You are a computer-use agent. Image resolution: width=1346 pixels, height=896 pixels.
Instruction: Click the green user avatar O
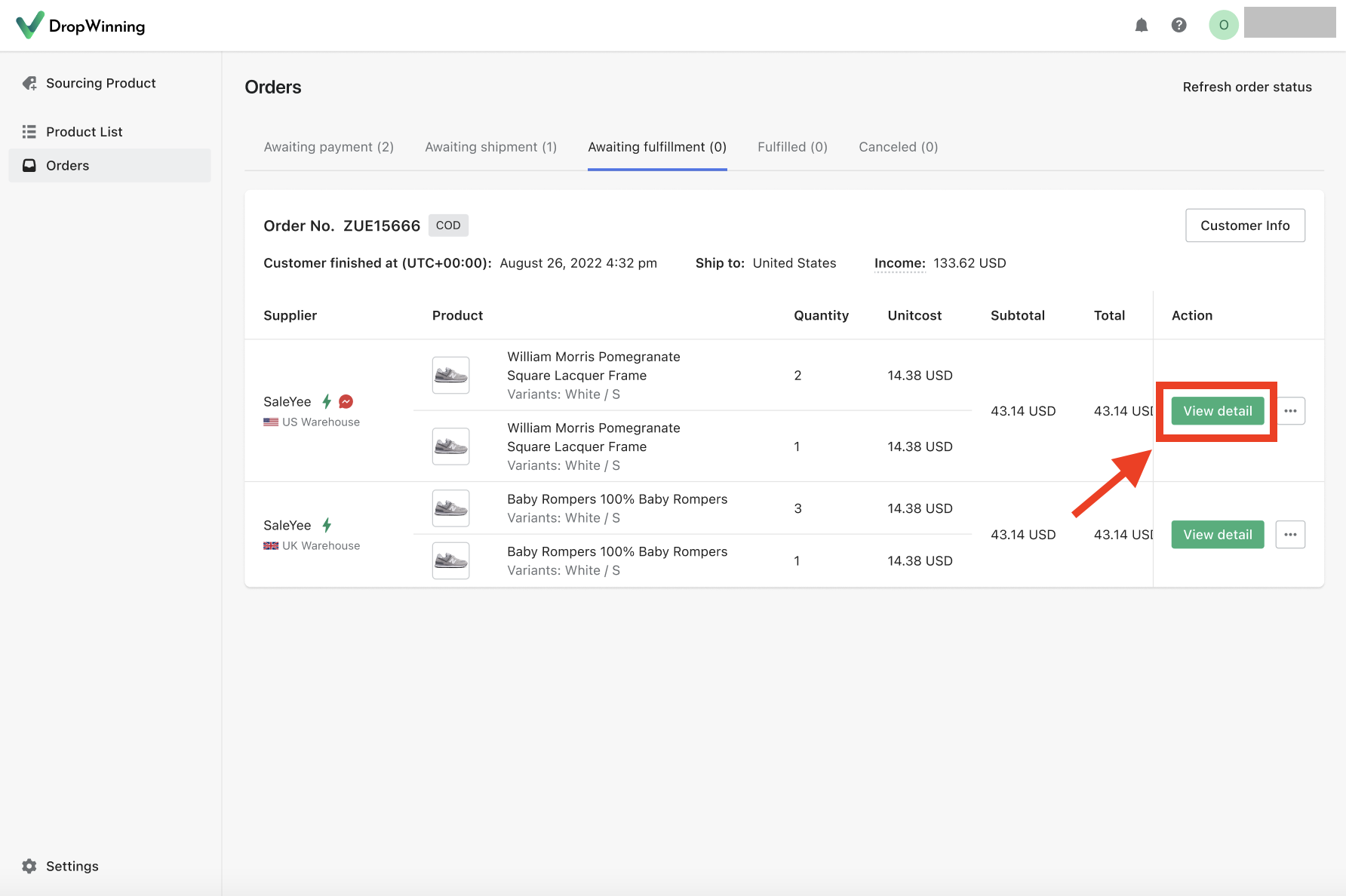coord(1223,25)
